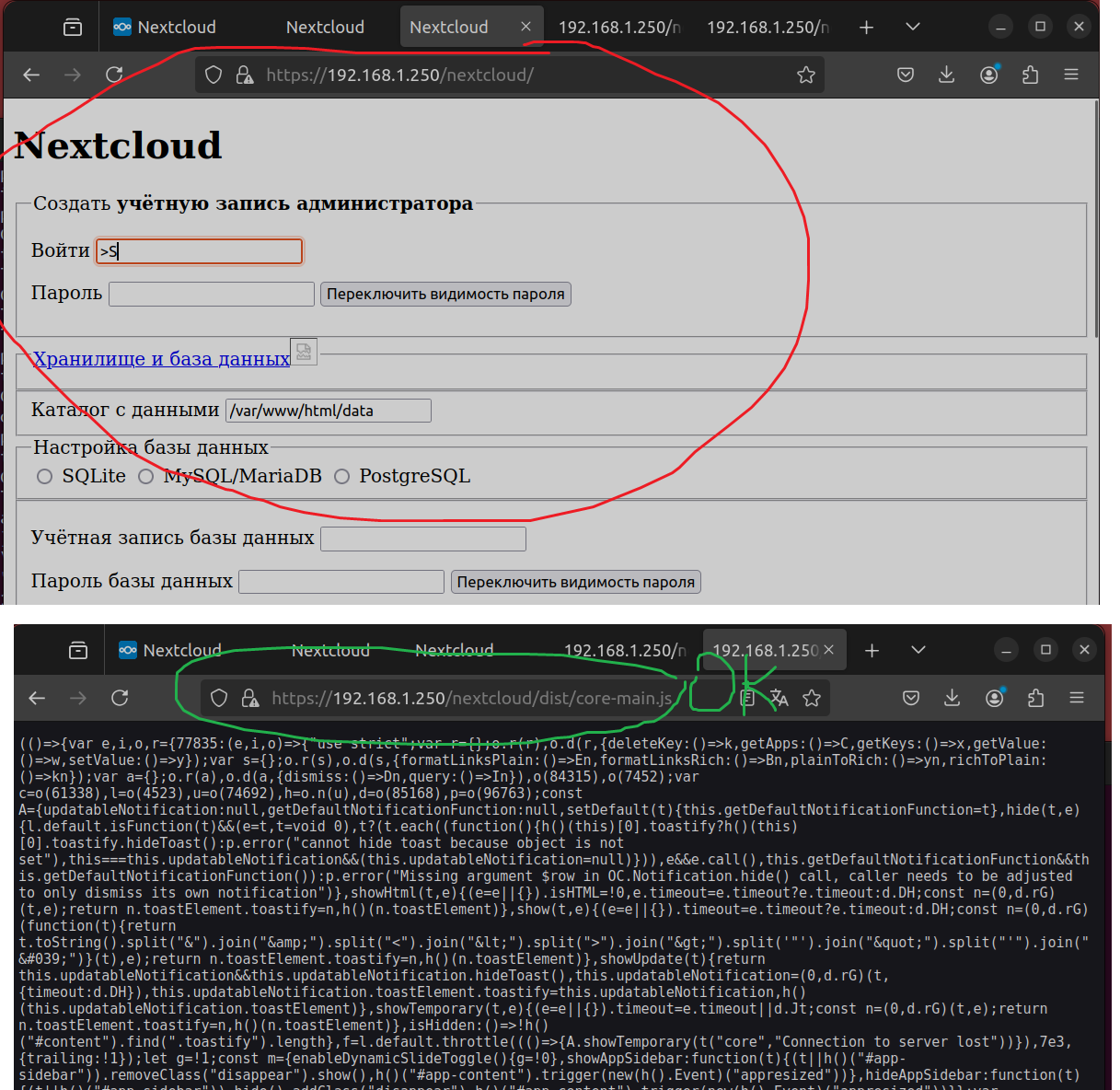Click tracking protection shield in upper address bar
1120x1090 pixels.
coord(214,75)
